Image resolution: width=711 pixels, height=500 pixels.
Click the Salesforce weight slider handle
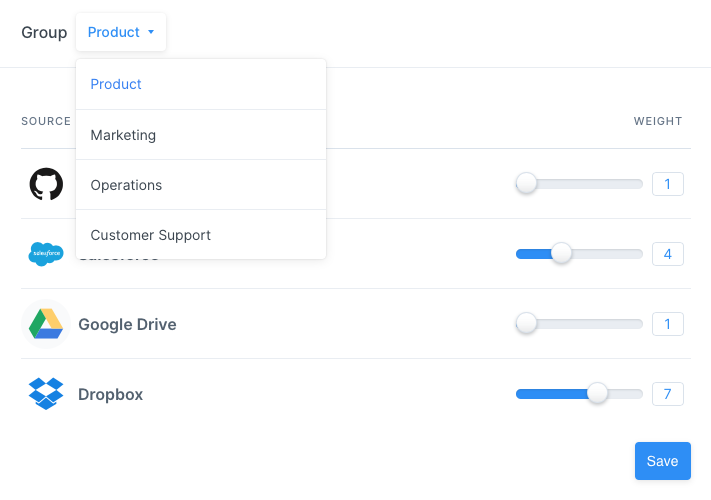561,254
